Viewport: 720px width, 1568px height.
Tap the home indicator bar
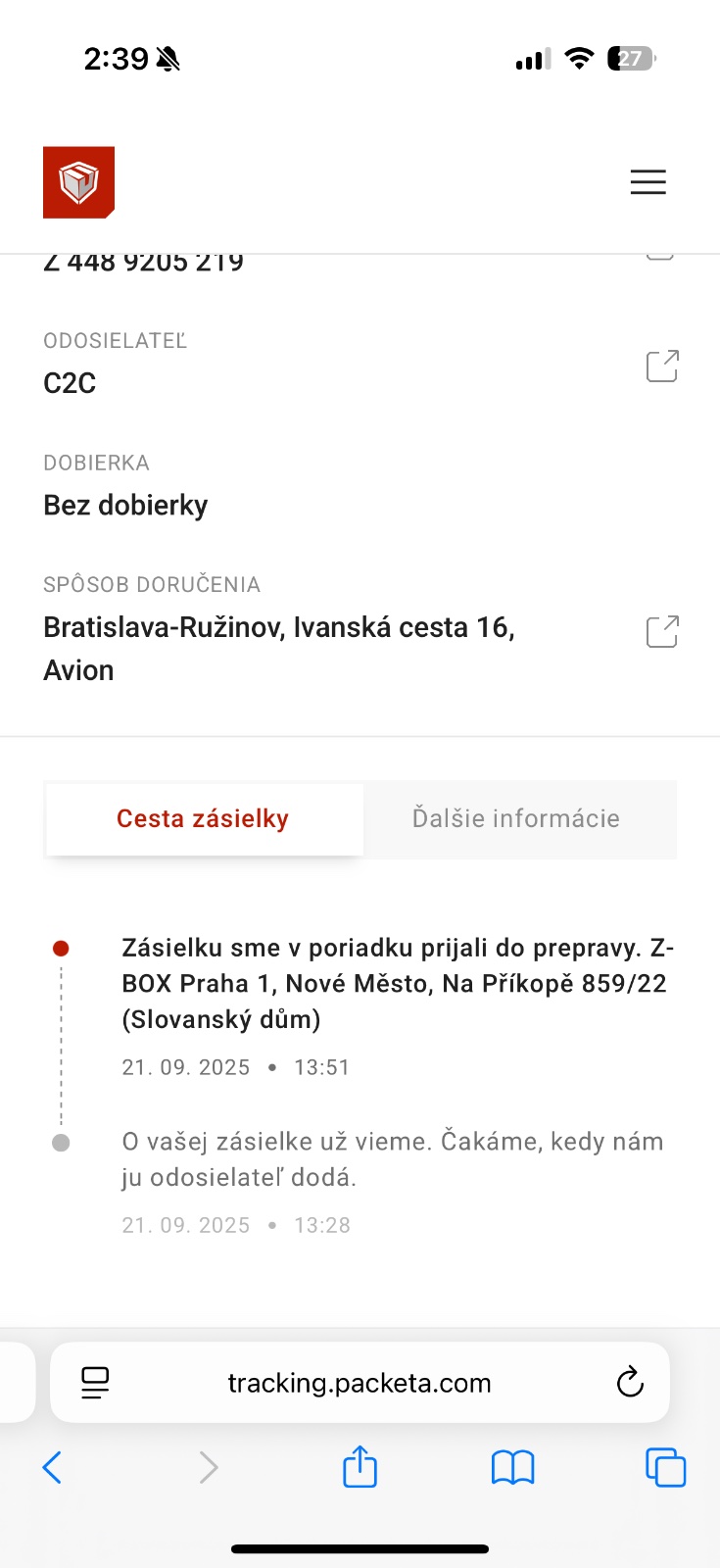point(360,1549)
